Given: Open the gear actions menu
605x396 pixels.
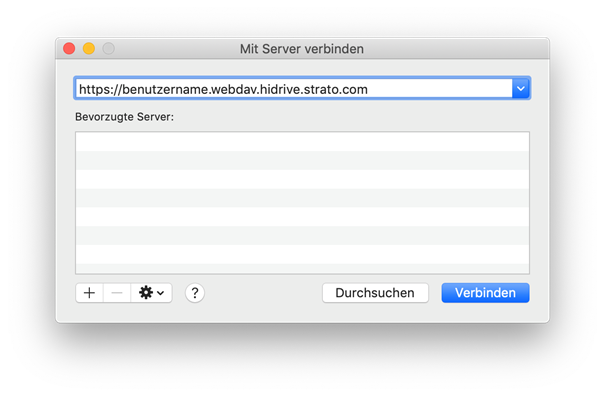Looking at the screenshot, I should point(151,293).
